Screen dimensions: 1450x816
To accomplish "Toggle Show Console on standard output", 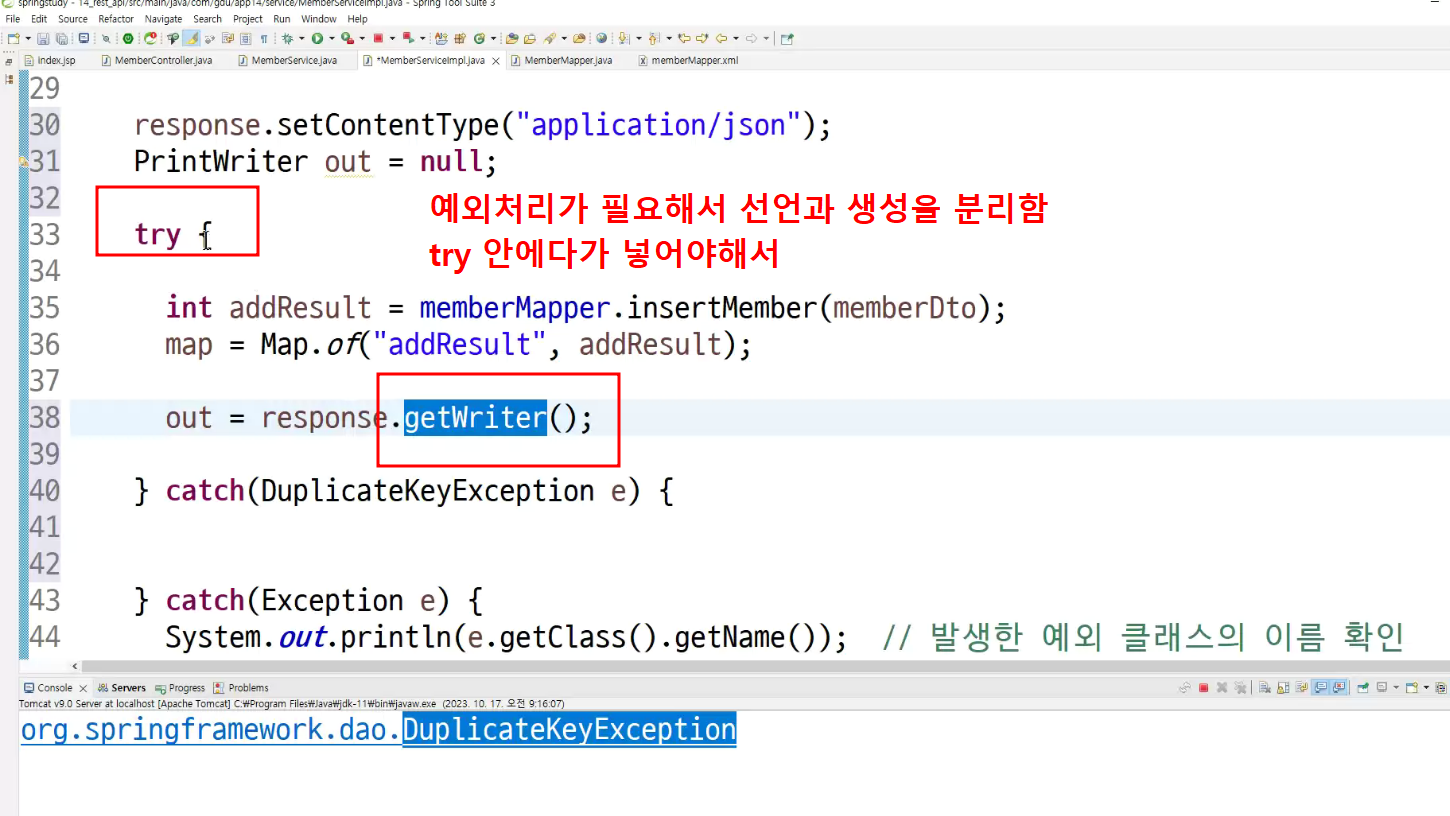I will [1321, 688].
